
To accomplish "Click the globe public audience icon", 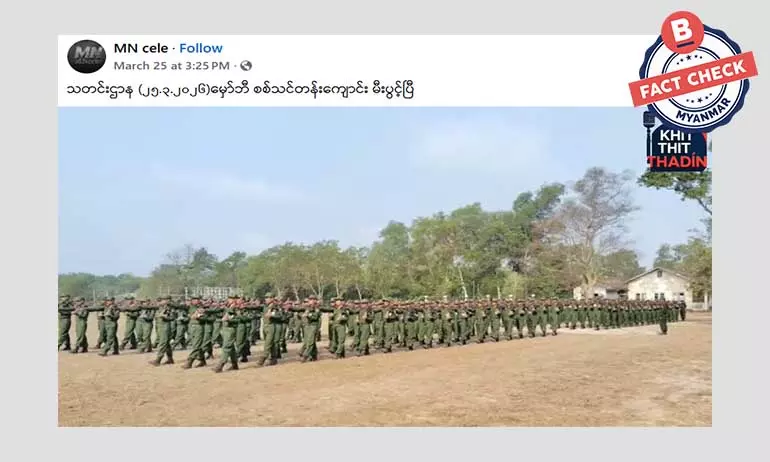I will (246, 66).
